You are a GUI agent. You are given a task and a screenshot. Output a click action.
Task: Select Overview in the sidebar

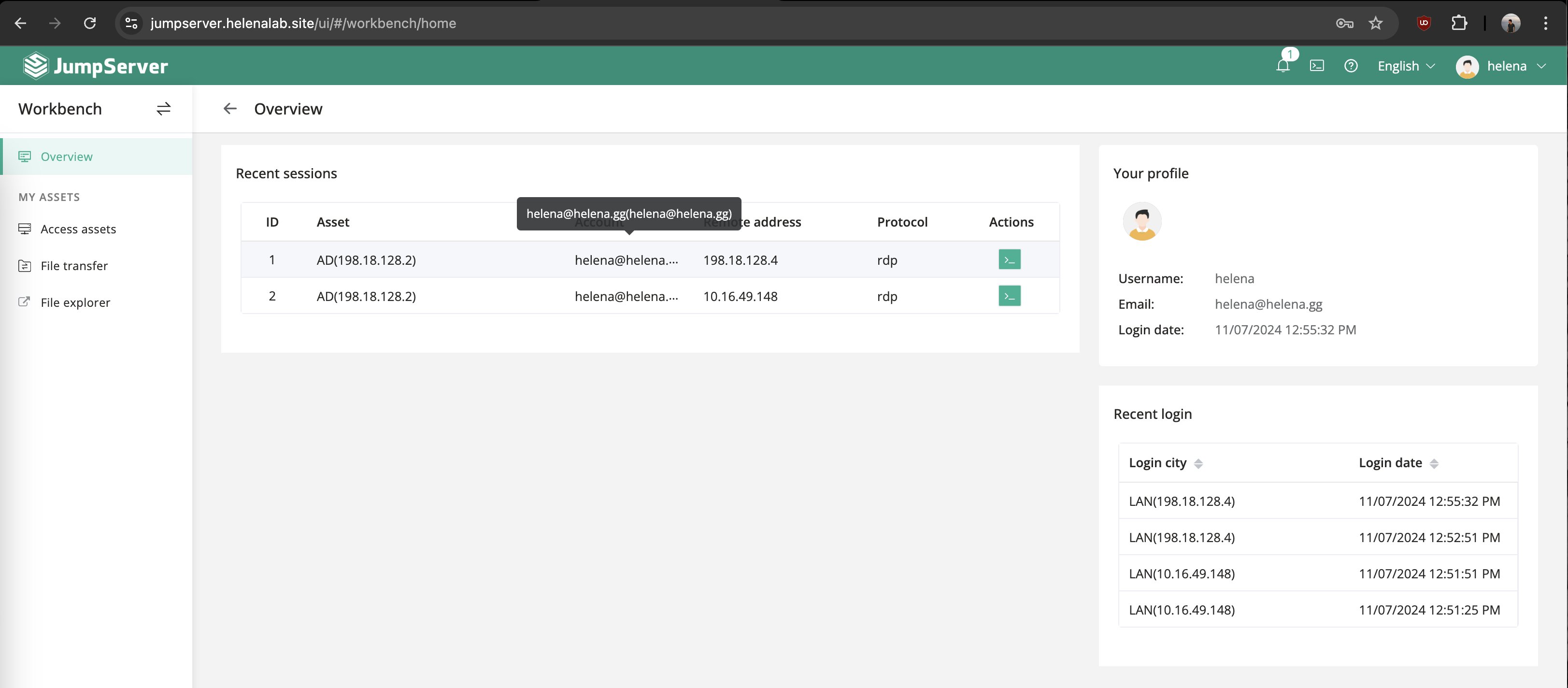[66, 157]
